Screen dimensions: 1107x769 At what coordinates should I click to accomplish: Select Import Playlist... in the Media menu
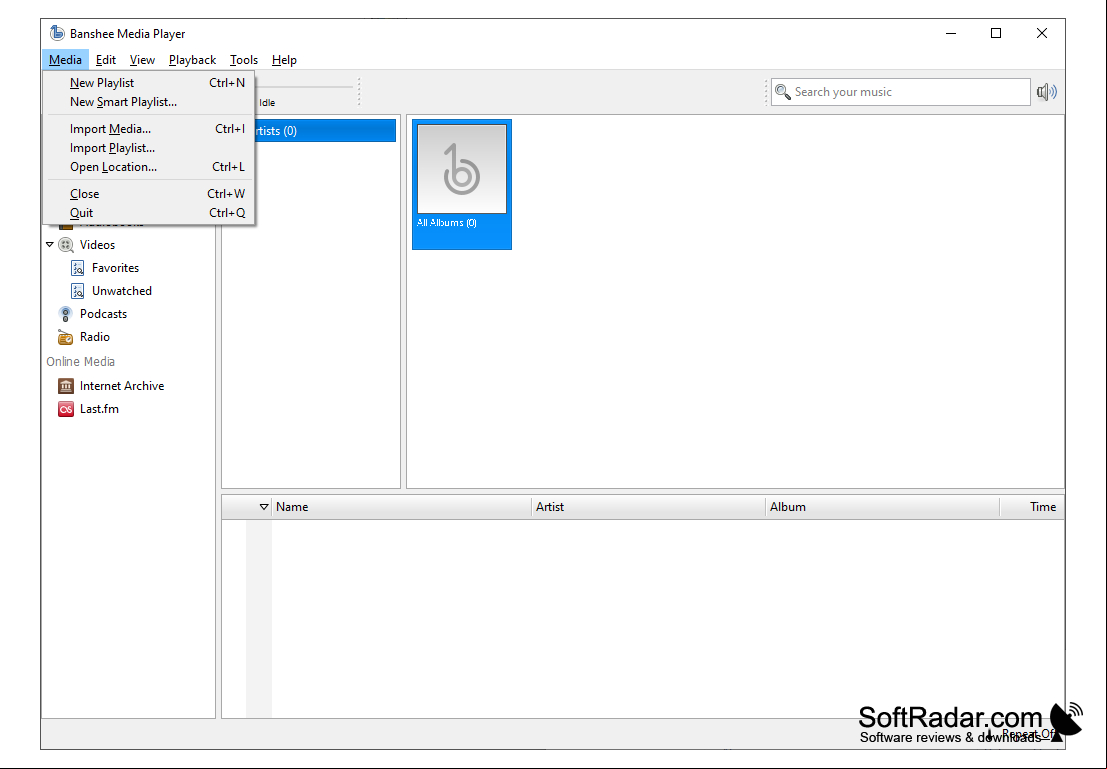(x=149, y=148)
